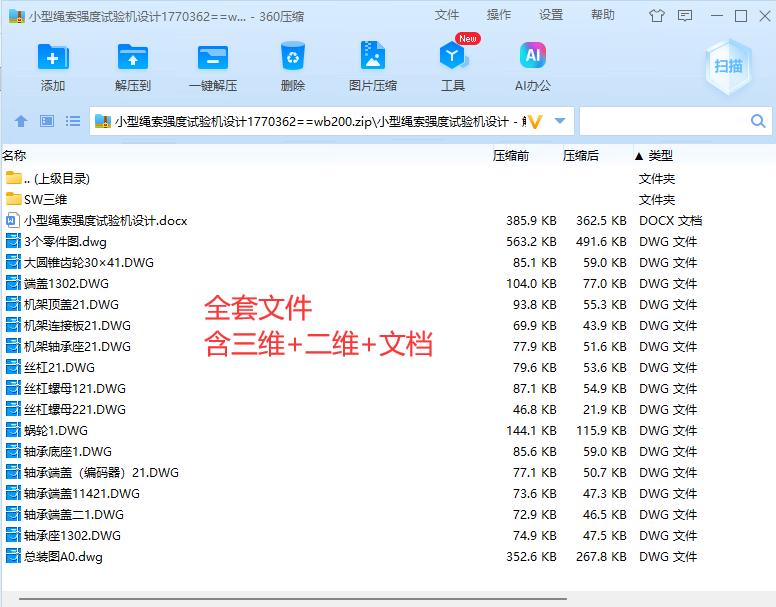Click the DWG icon of 丝杠21.DWG

click(13, 367)
